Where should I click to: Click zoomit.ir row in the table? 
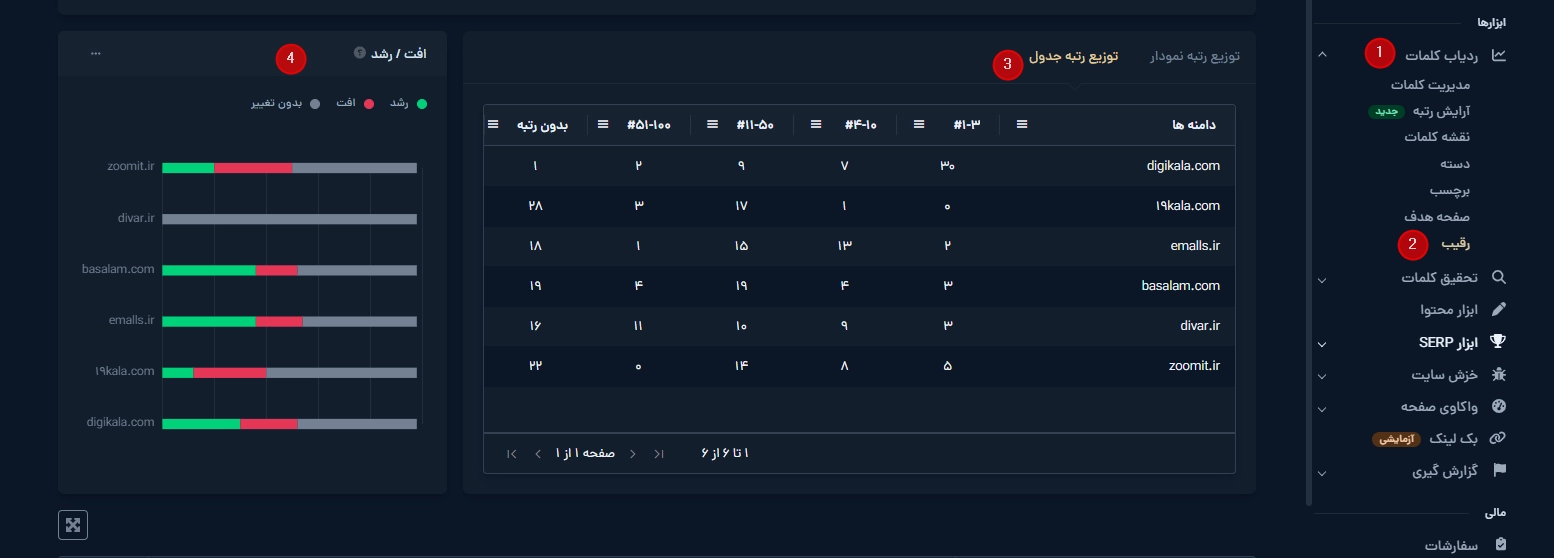(859, 366)
